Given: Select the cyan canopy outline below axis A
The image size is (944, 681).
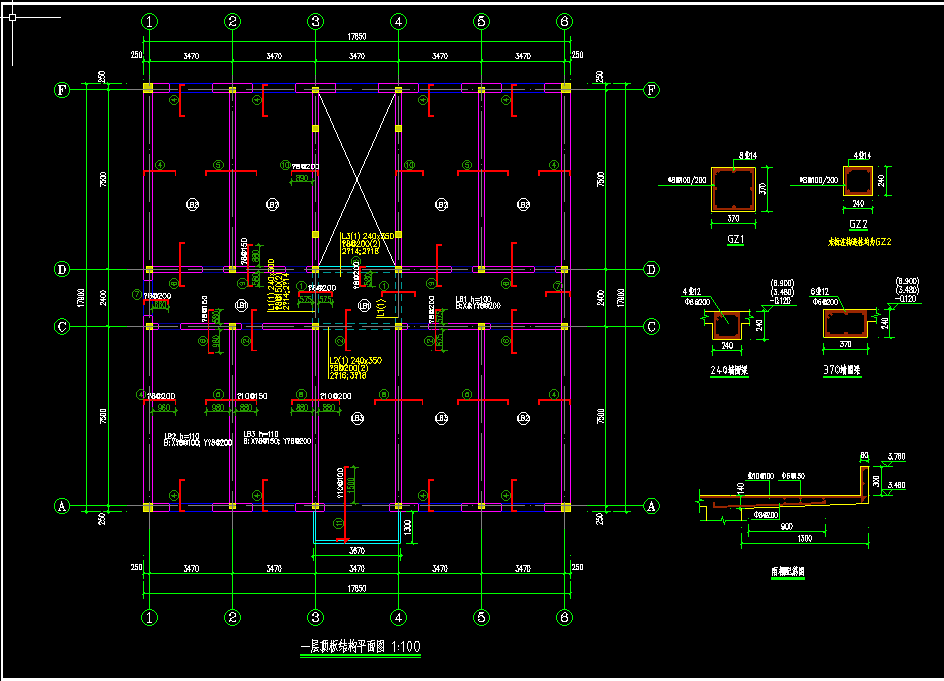Looking at the screenshot, I should [357, 526].
